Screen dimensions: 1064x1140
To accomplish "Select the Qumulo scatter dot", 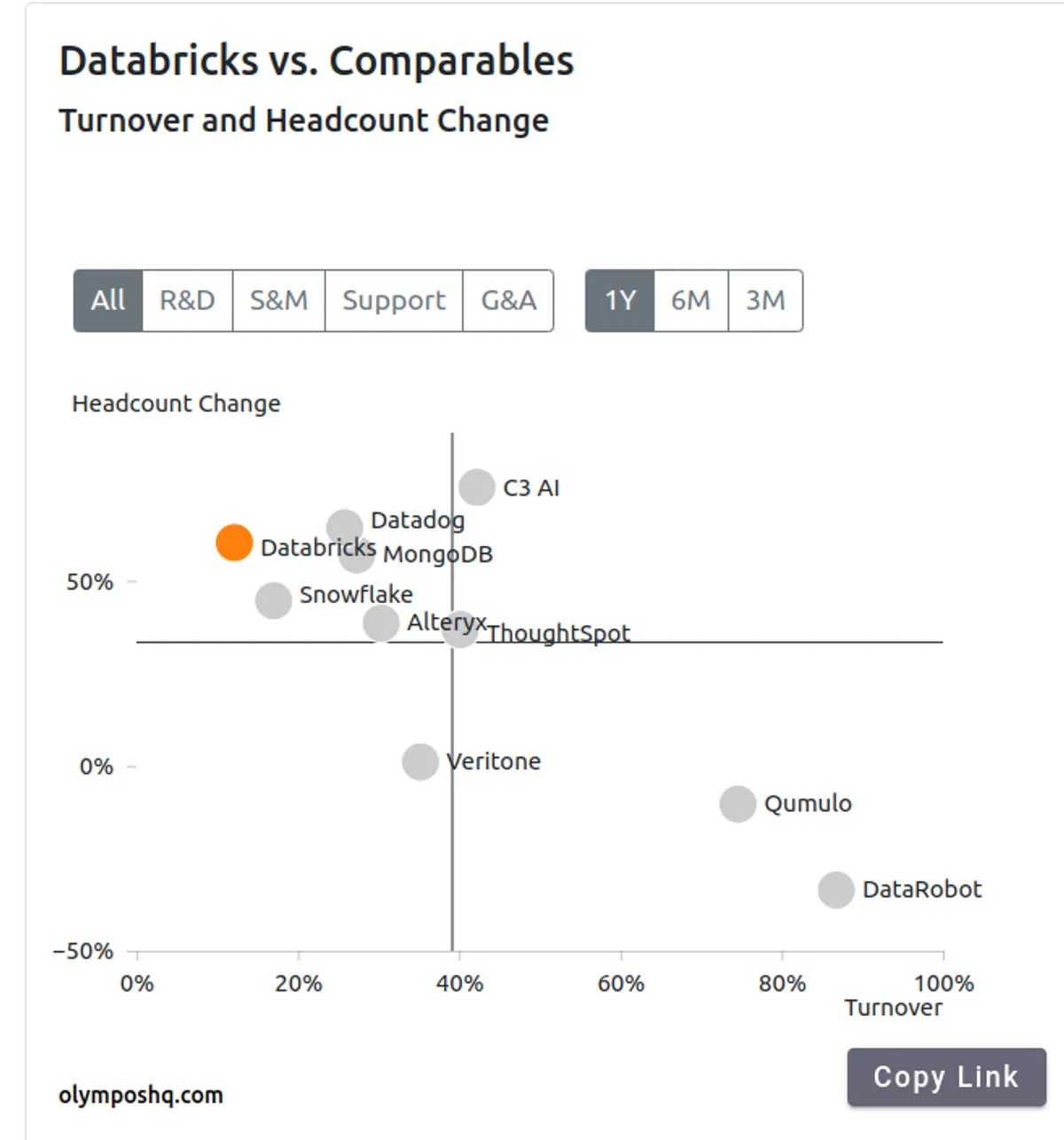I will click(x=738, y=804).
